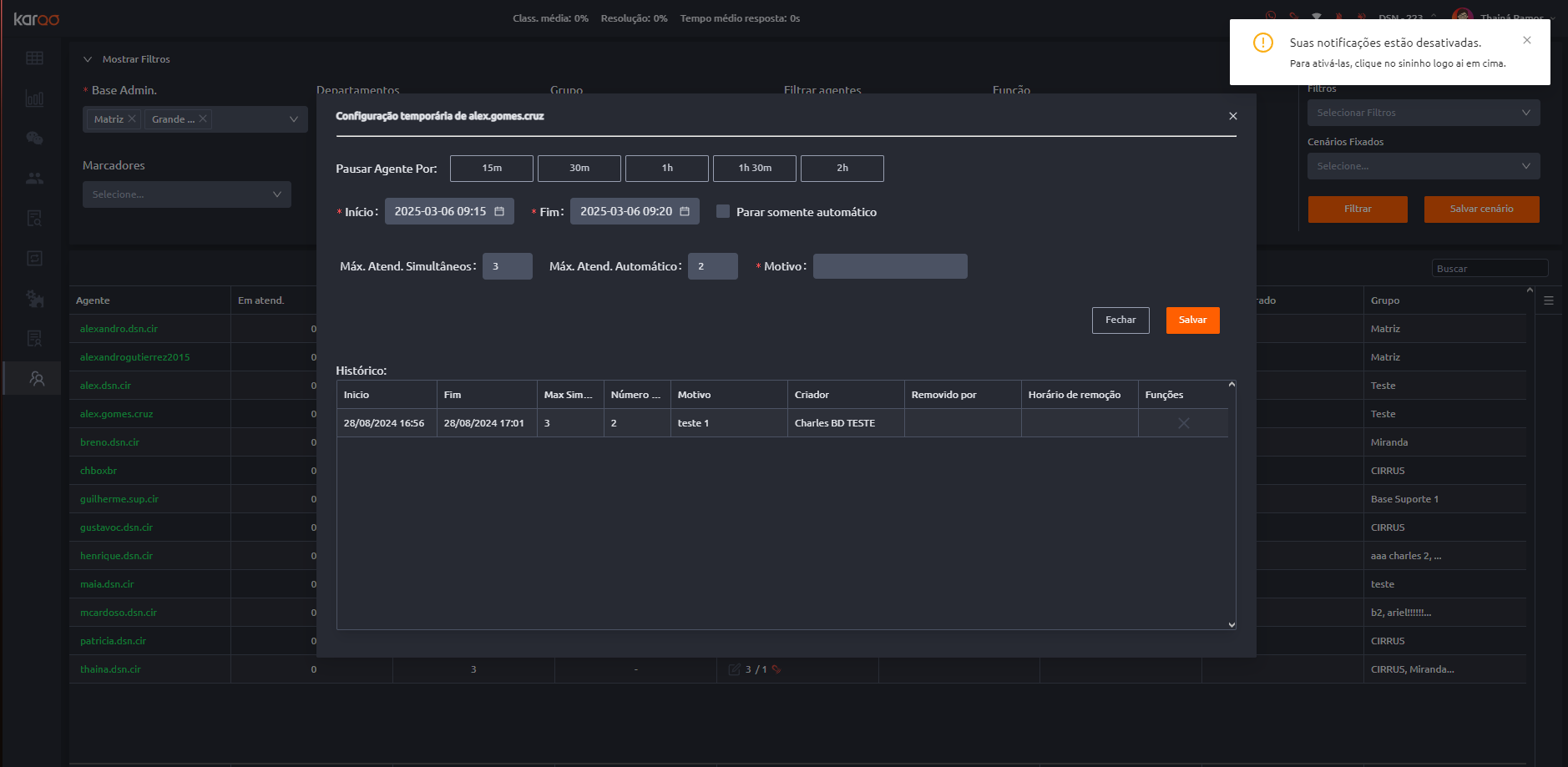Click the Salvar button
This screenshot has width=1568, height=767.
[1192, 320]
